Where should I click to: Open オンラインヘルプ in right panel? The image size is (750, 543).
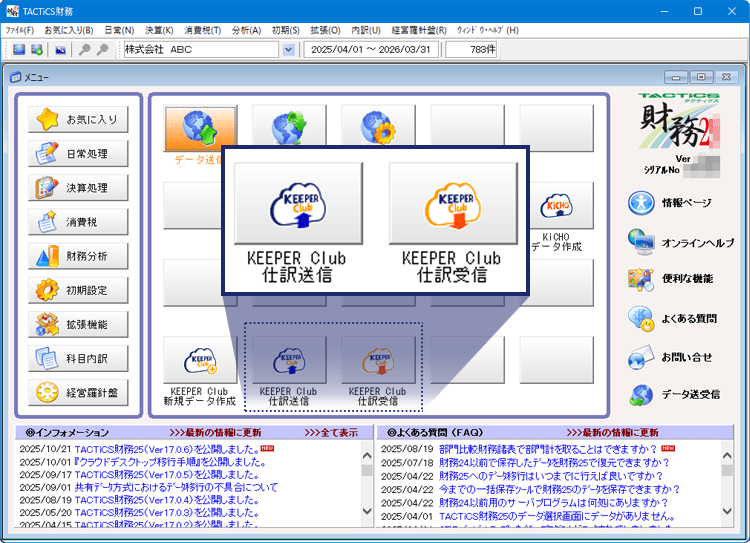(682, 243)
